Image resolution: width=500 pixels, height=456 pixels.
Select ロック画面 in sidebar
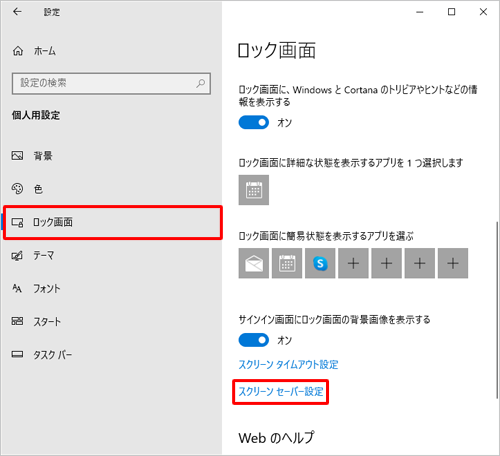click(x=113, y=222)
